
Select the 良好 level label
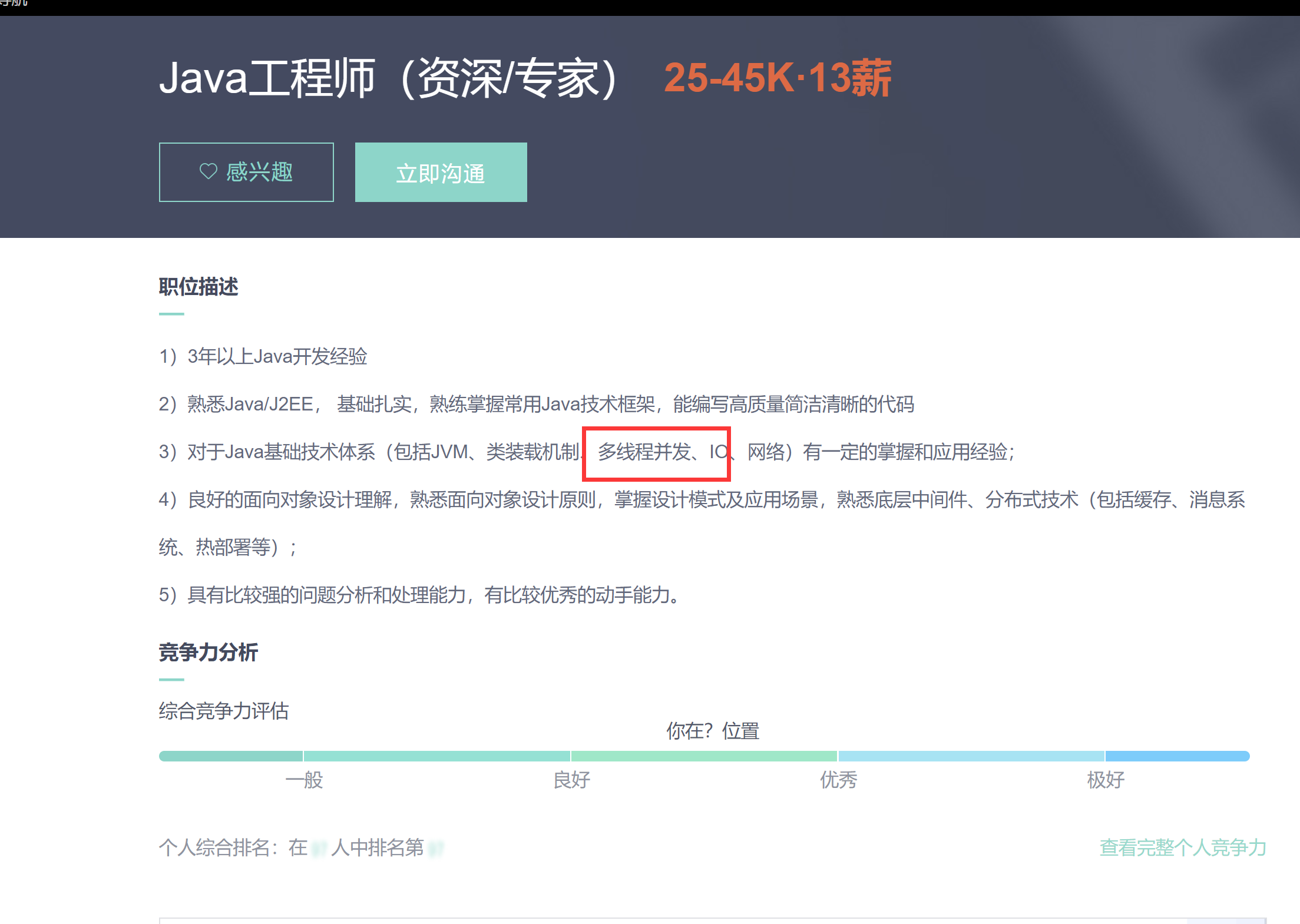pyautogui.click(x=571, y=780)
